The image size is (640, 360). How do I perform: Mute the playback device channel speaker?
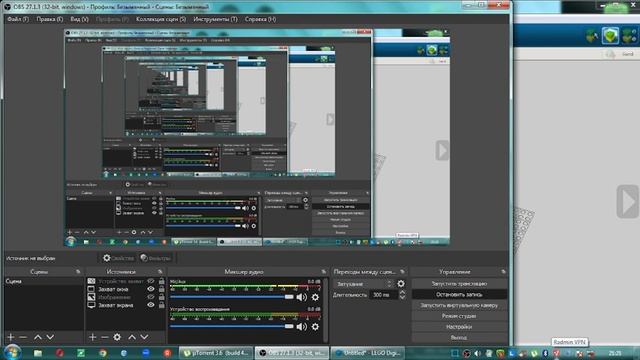tap(302, 327)
